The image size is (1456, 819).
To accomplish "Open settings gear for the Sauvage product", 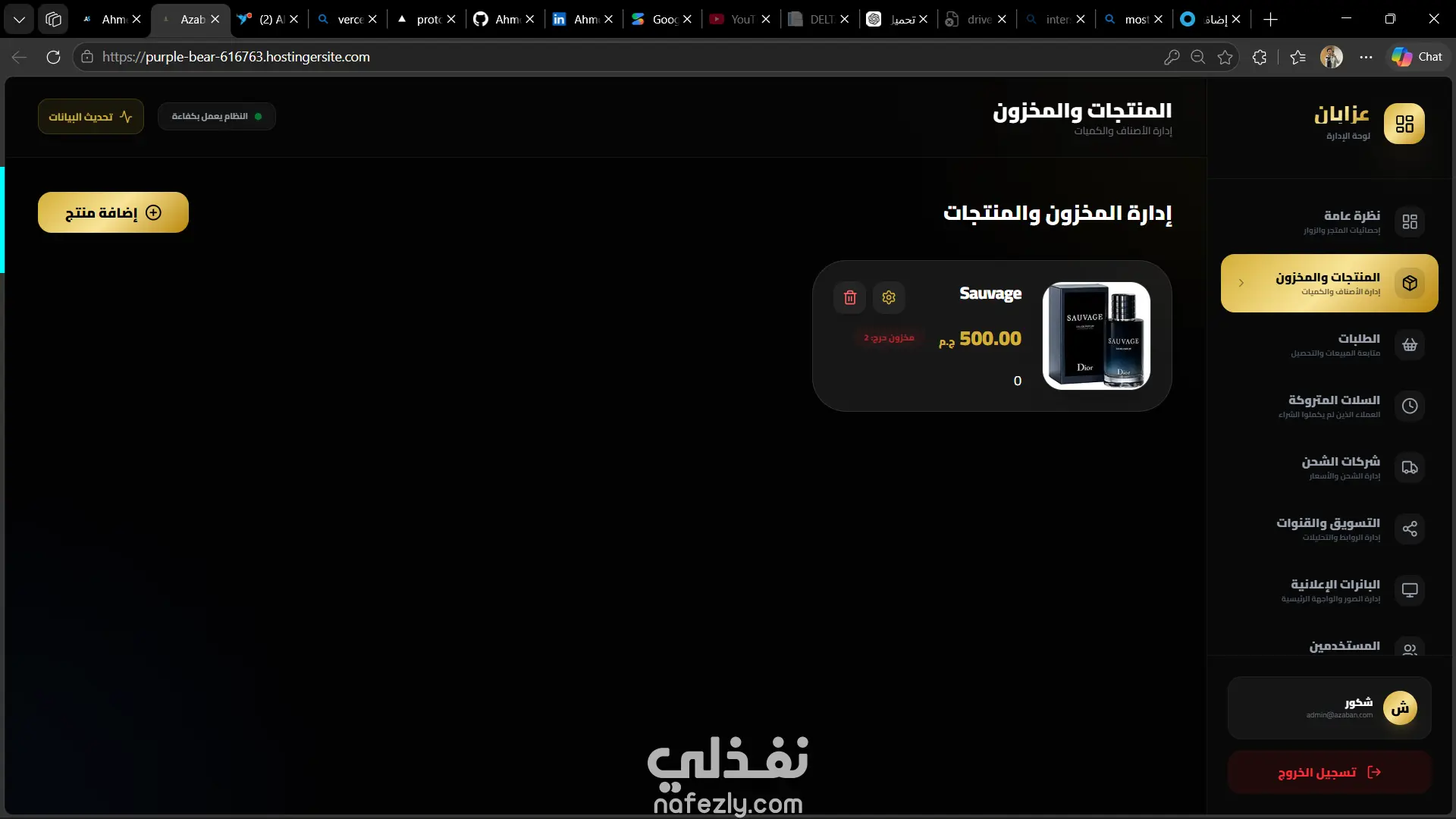I will (x=889, y=297).
